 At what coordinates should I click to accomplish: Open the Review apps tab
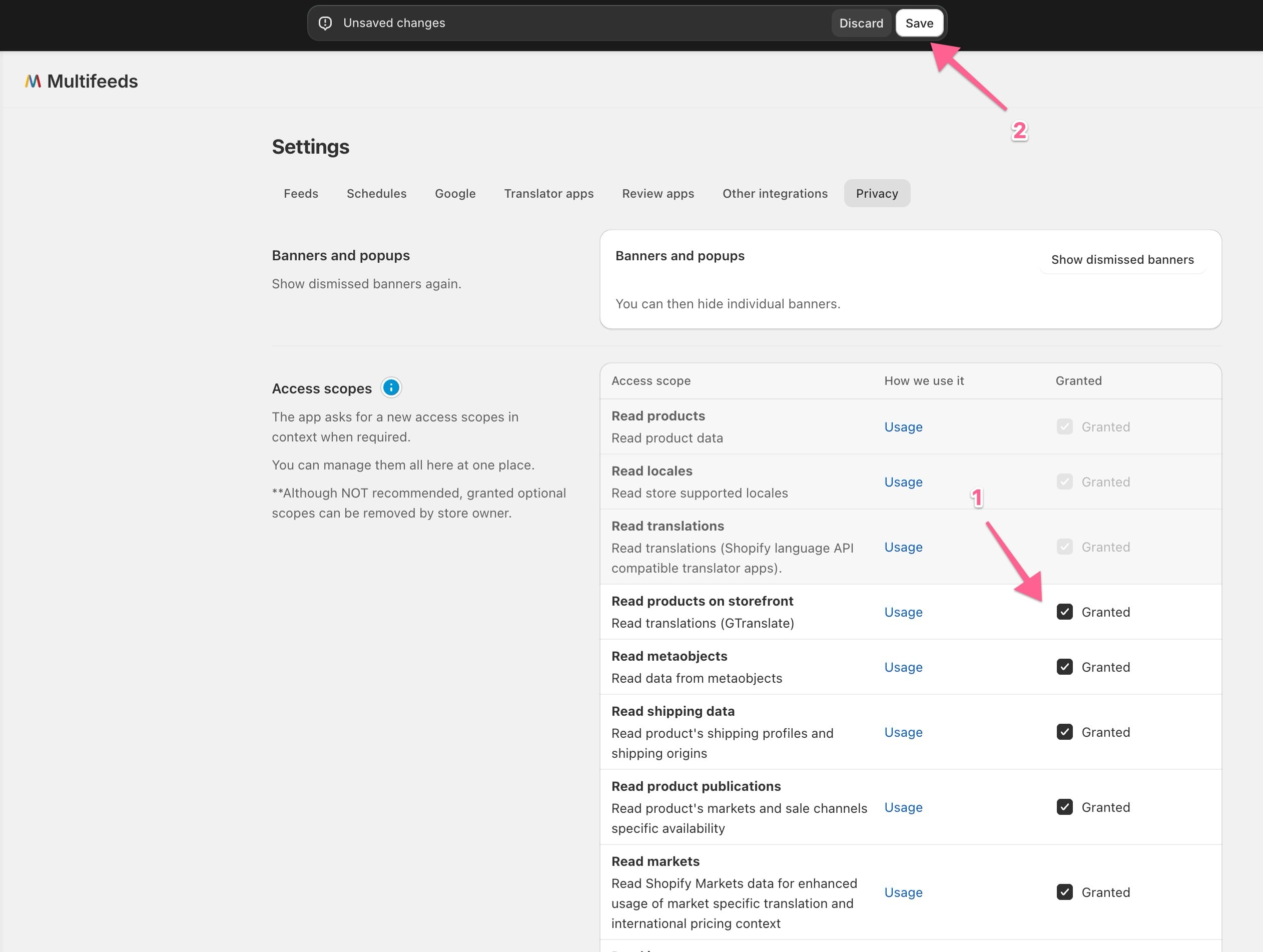click(658, 194)
